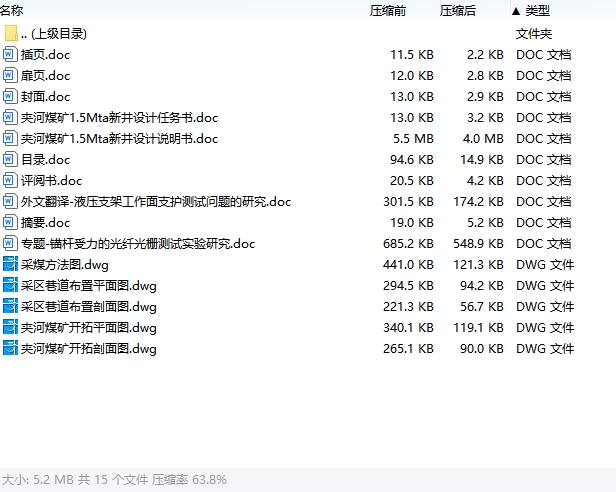Screen dimensions: 616x492
Task: Click the DWG icon for 采煤方法图.dwg
Action: (x=10, y=264)
